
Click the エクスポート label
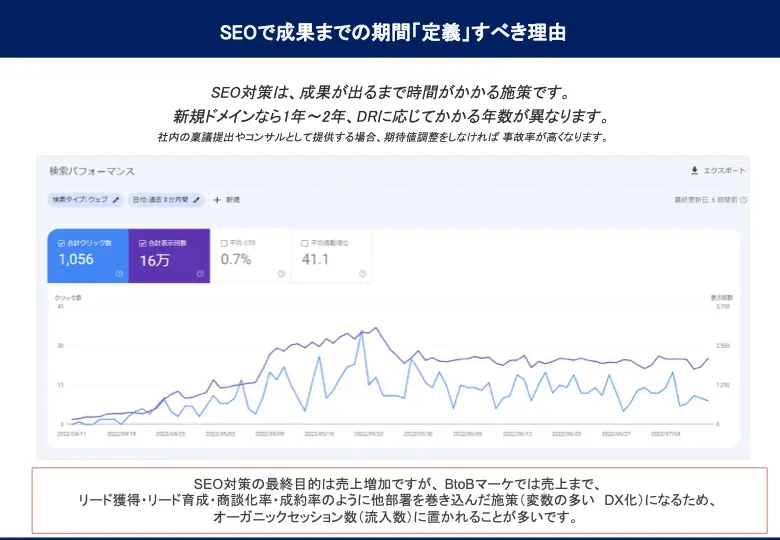(724, 171)
